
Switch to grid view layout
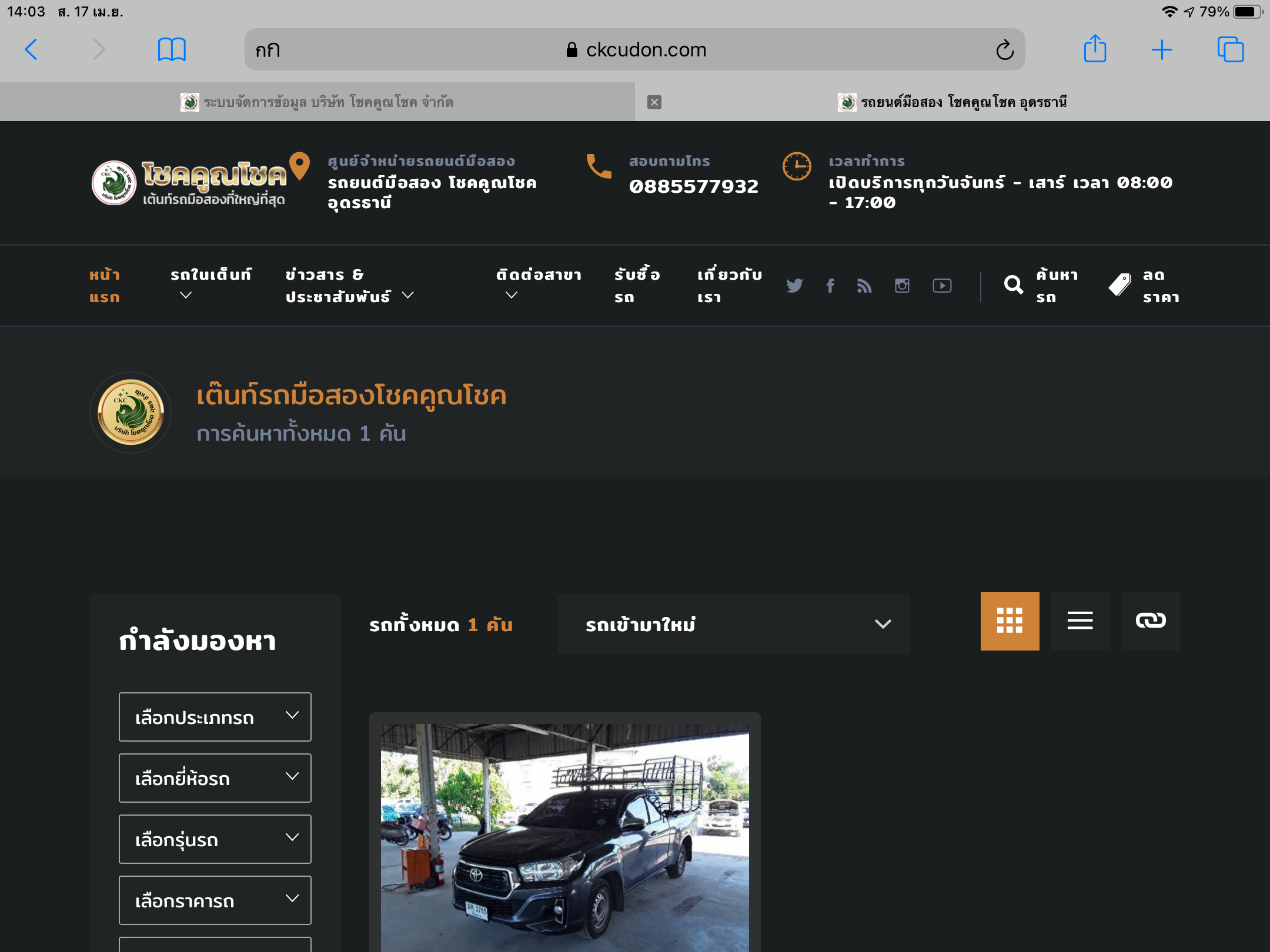click(x=1010, y=621)
